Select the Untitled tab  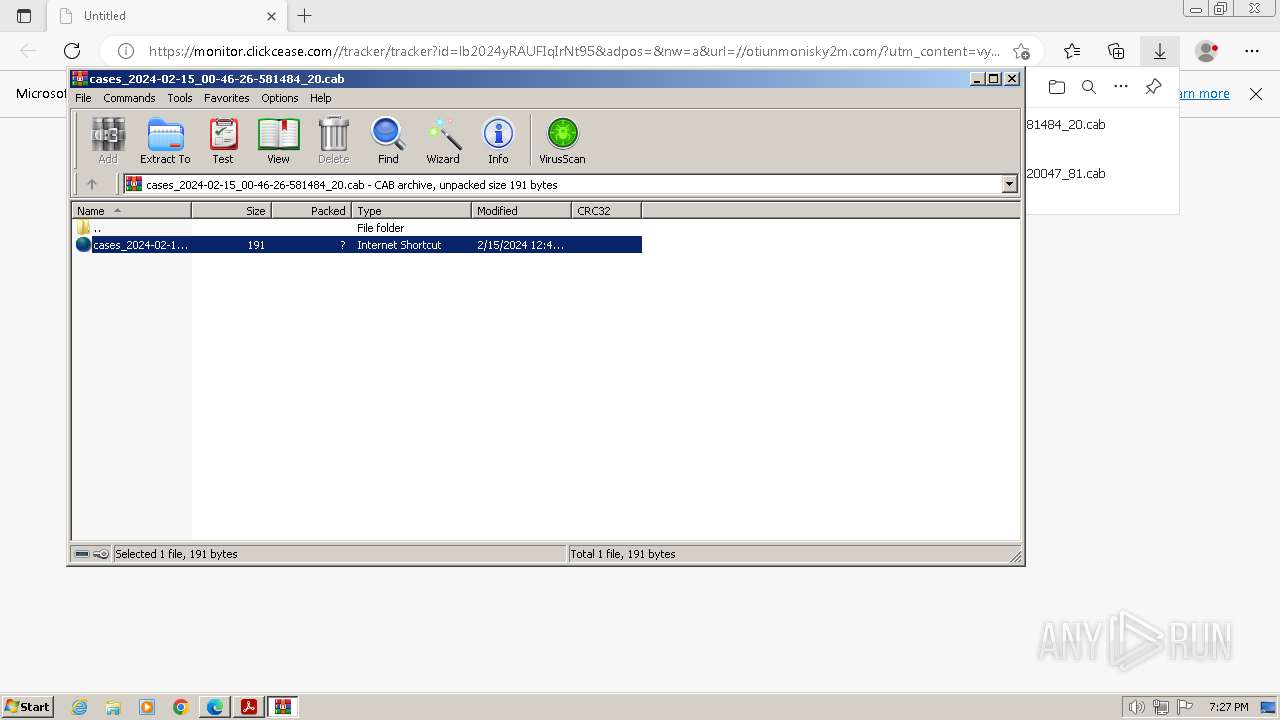coord(167,16)
